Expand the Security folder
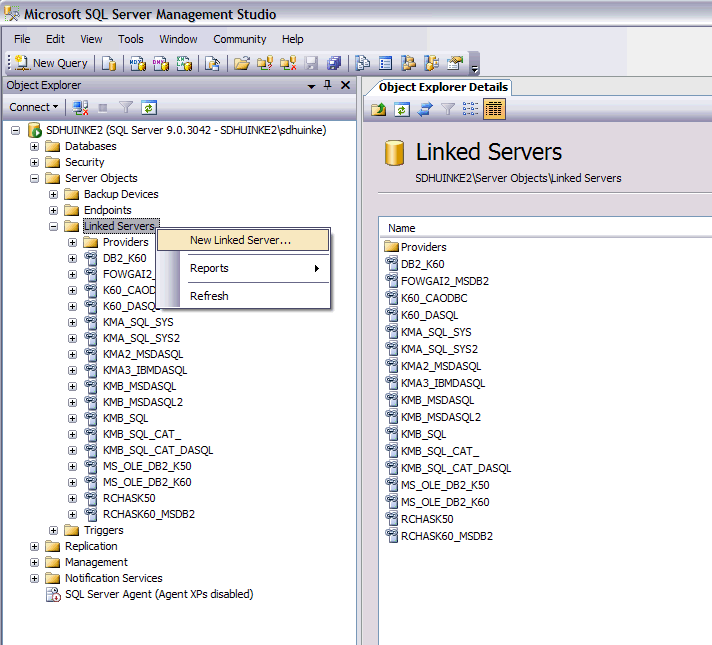 click(x=35, y=162)
